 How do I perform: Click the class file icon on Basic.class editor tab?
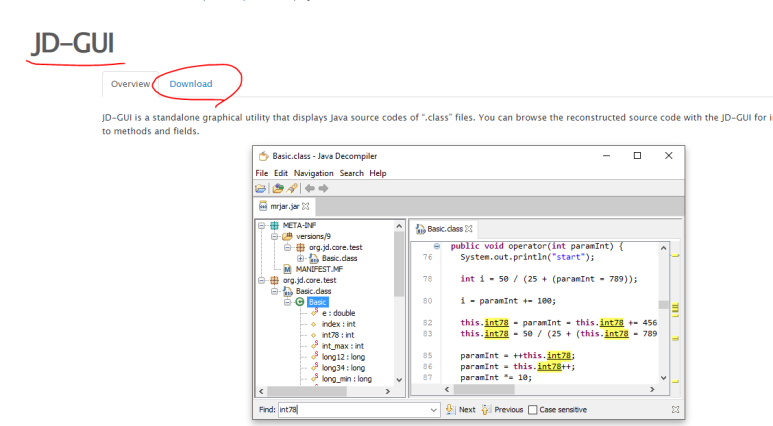tap(420, 229)
